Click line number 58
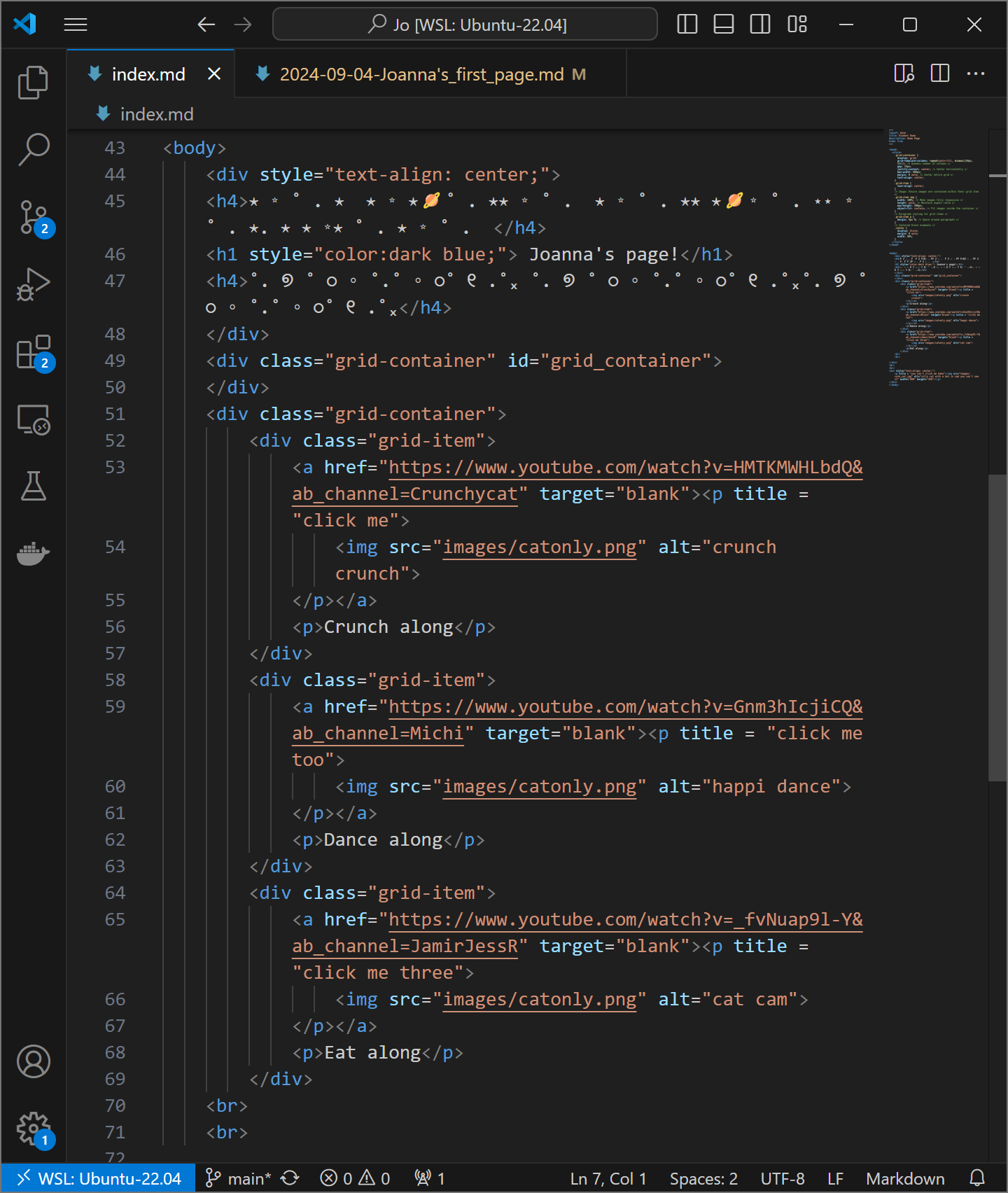This screenshot has width=1008, height=1193. tap(115, 680)
